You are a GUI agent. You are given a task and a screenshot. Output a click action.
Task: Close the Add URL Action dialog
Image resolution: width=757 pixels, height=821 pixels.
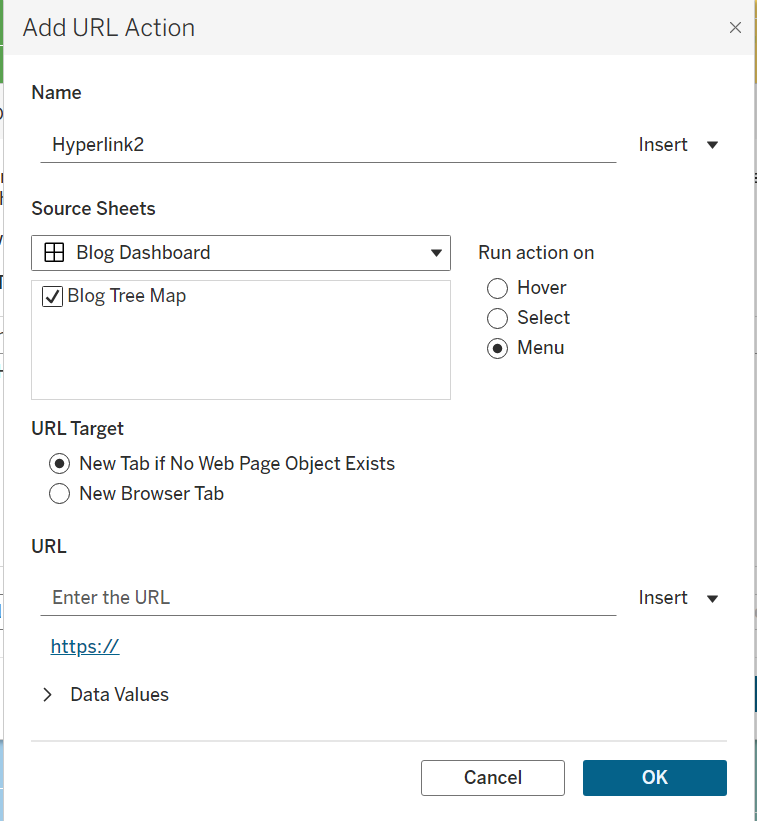click(x=735, y=28)
